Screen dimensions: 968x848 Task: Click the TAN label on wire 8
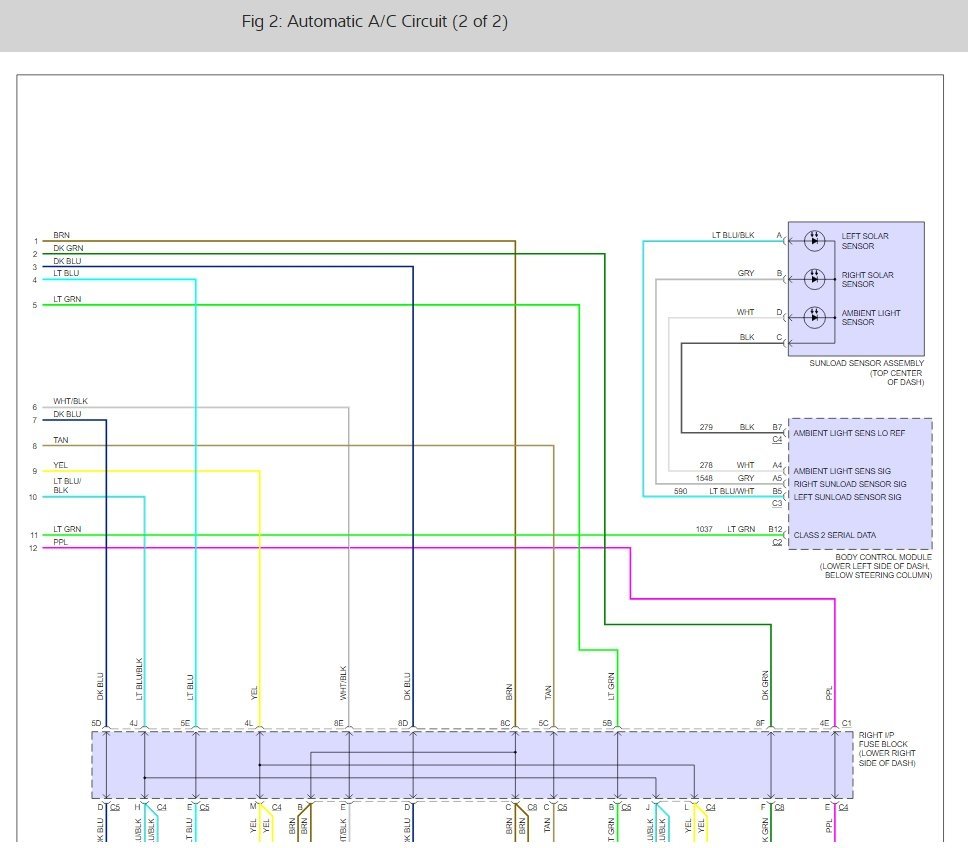click(x=60, y=440)
